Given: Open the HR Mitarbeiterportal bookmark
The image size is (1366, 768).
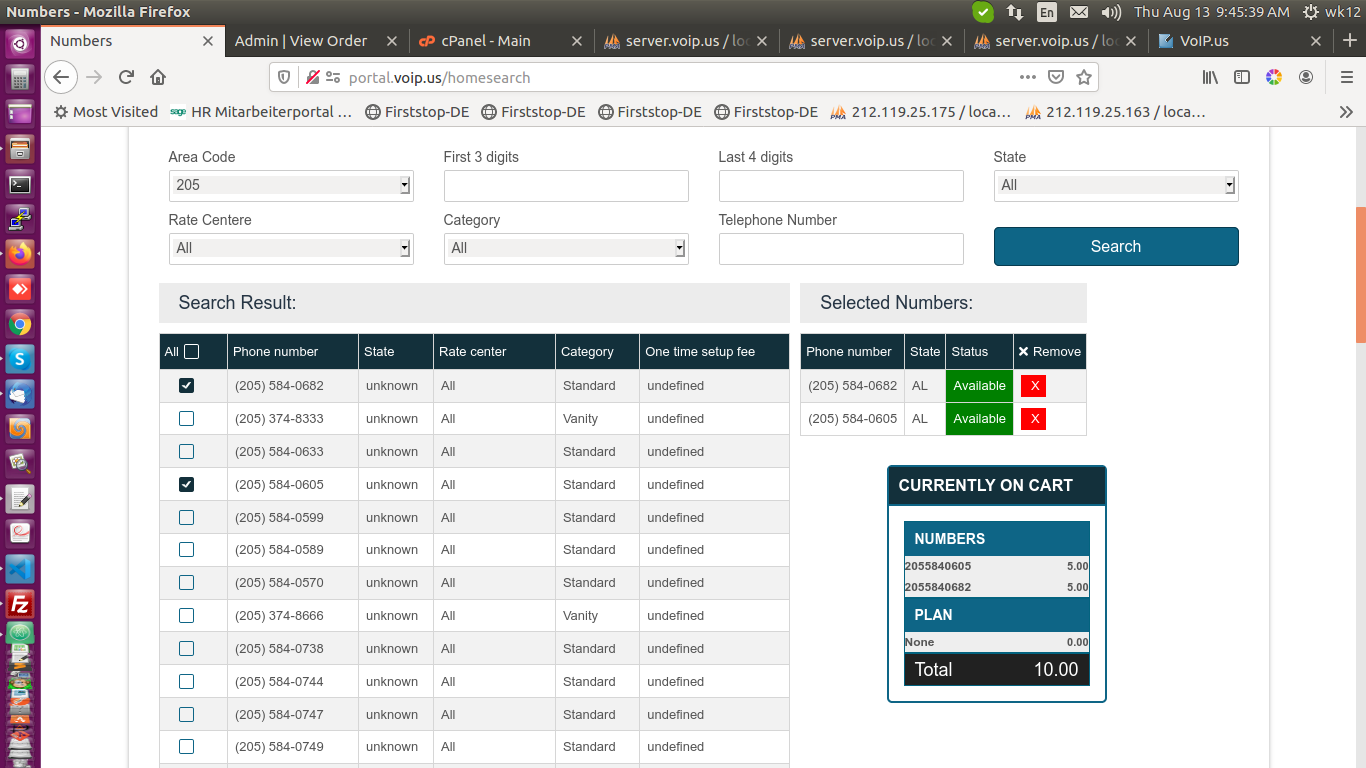Looking at the screenshot, I should tap(261, 112).
